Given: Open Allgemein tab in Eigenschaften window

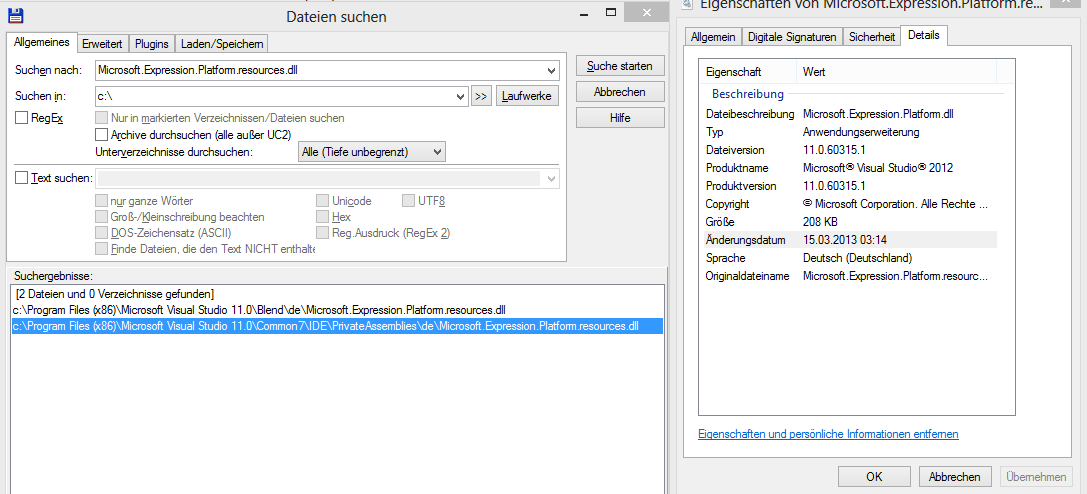Looking at the screenshot, I should 713,37.
